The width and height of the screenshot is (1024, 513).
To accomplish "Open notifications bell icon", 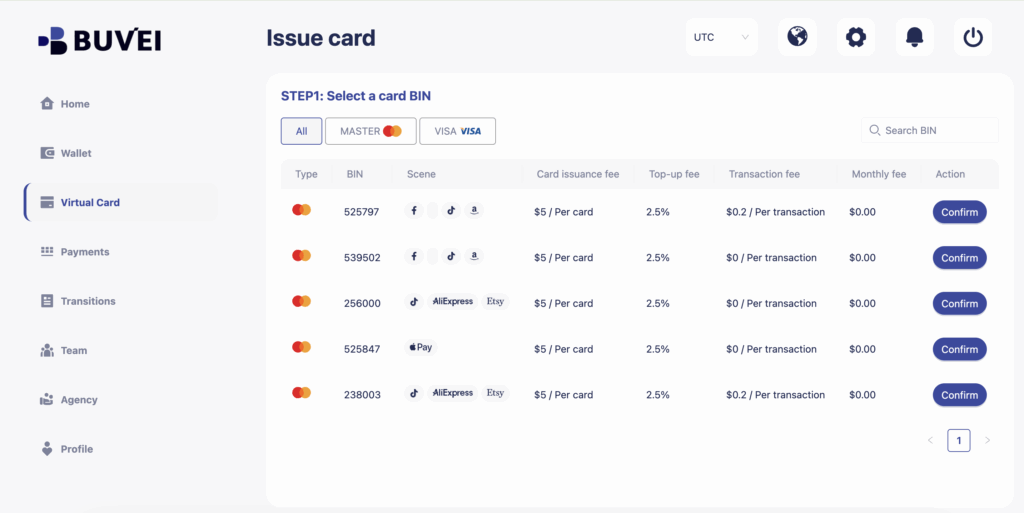I will (914, 38).
